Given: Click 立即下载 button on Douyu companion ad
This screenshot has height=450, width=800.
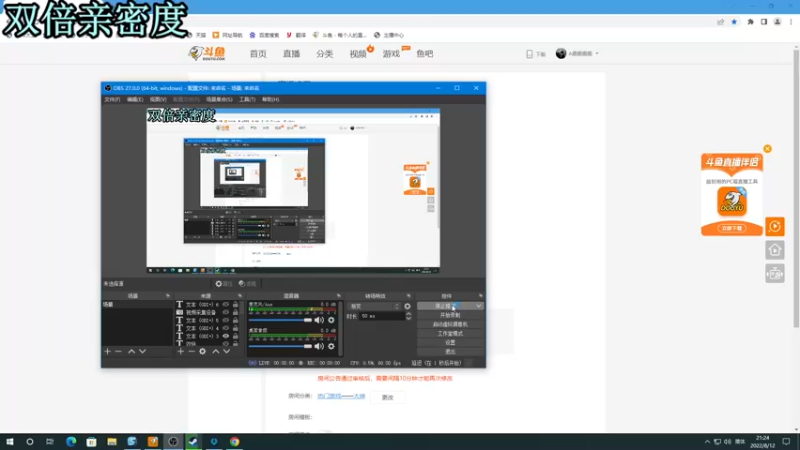Looking at the screenshot, I should tap(732, 228).
